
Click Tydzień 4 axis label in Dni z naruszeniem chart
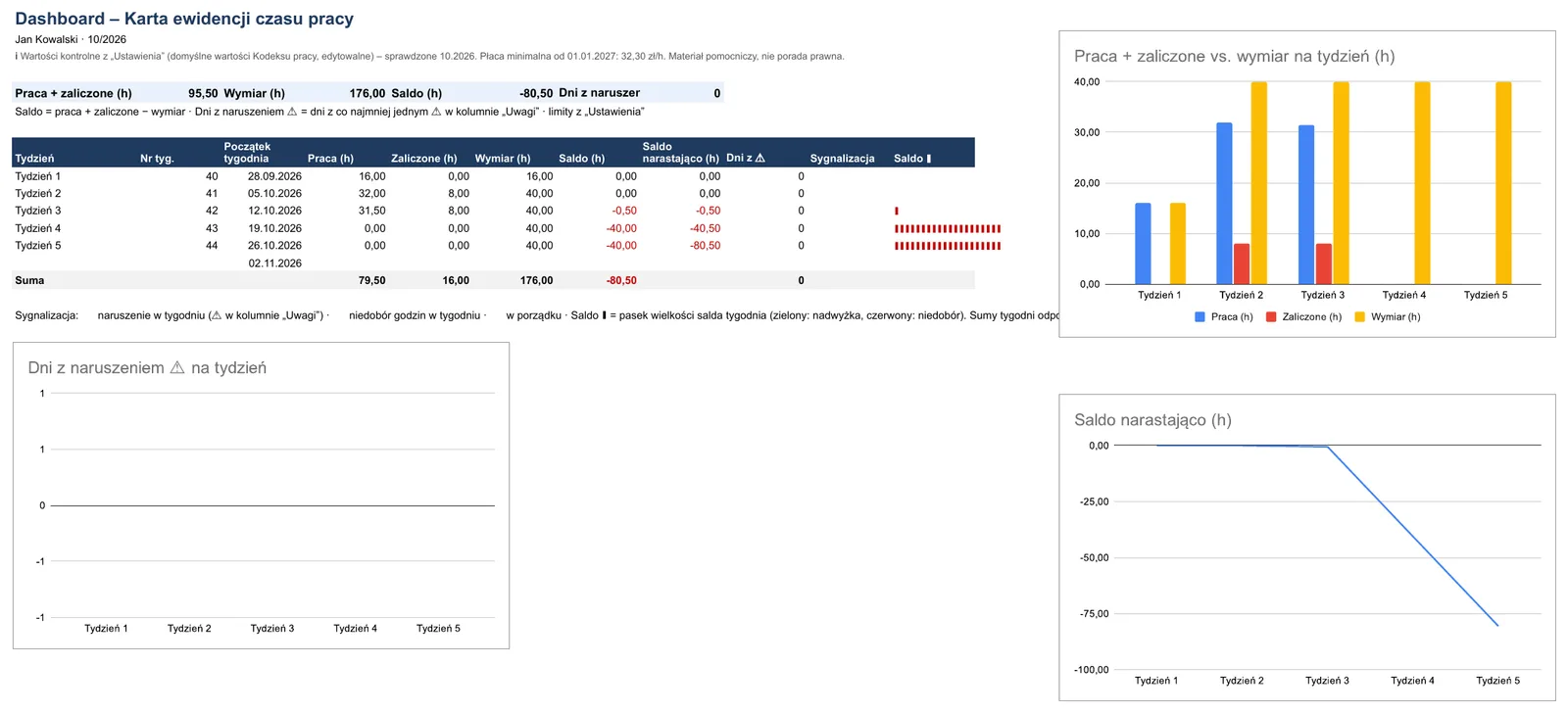355,629
